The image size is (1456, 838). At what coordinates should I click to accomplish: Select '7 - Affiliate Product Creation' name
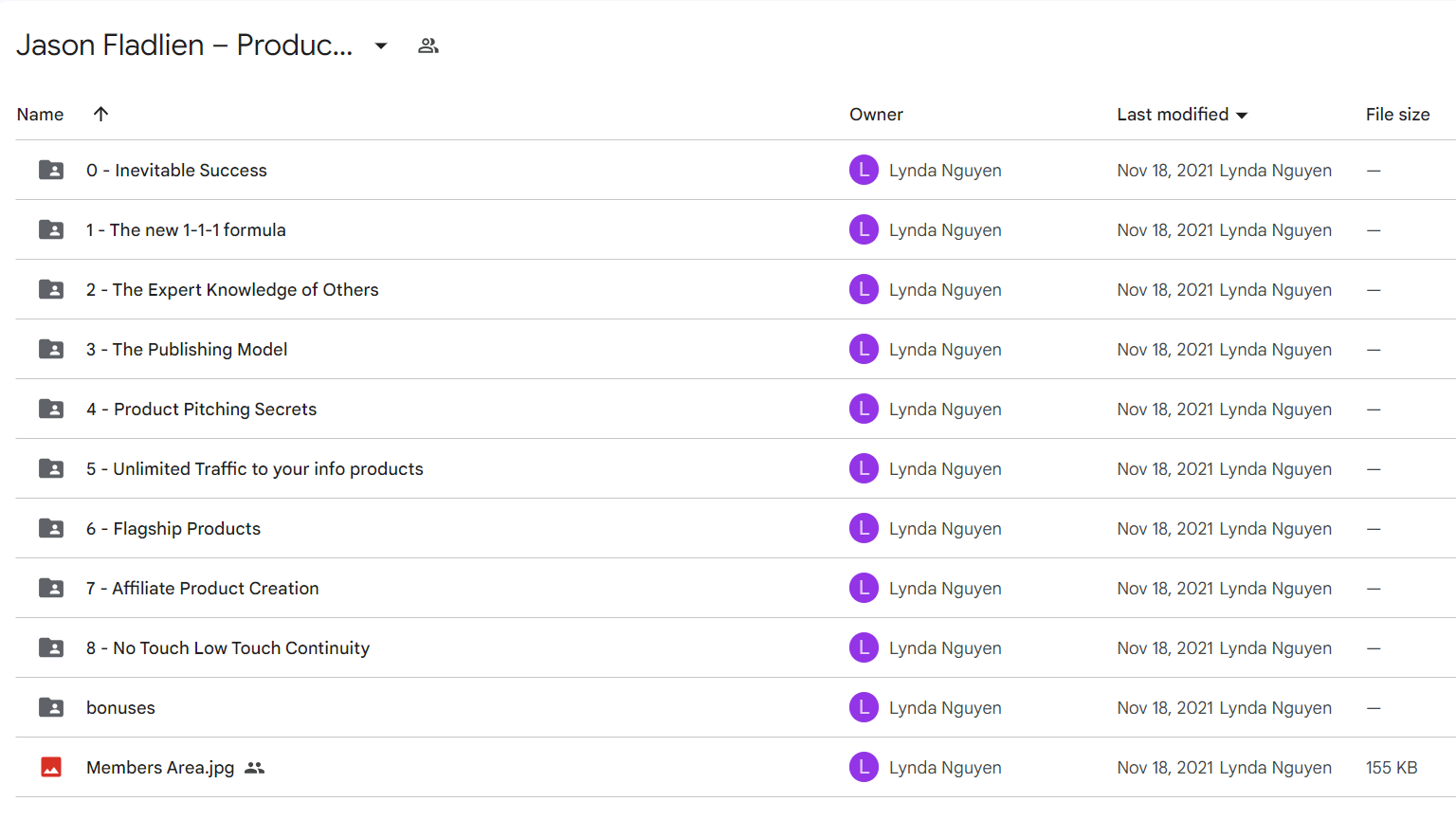click(x=202, y=589)
